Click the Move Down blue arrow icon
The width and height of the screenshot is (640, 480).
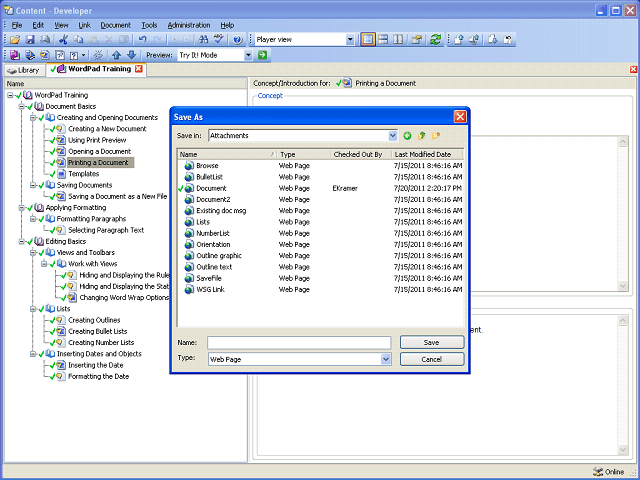coord(132,55)
